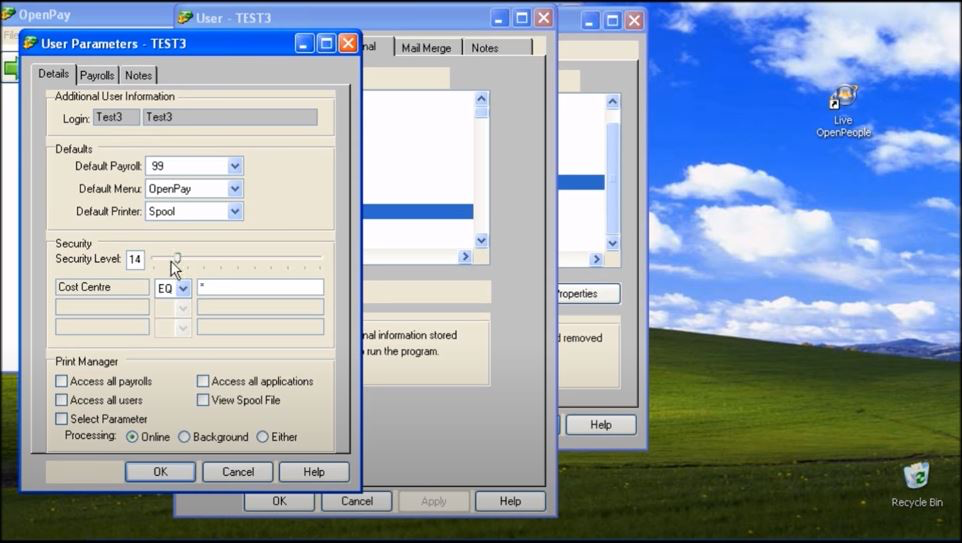Click the Cost Centre value field
962x543 pixels.
click(x=260, y=287)
